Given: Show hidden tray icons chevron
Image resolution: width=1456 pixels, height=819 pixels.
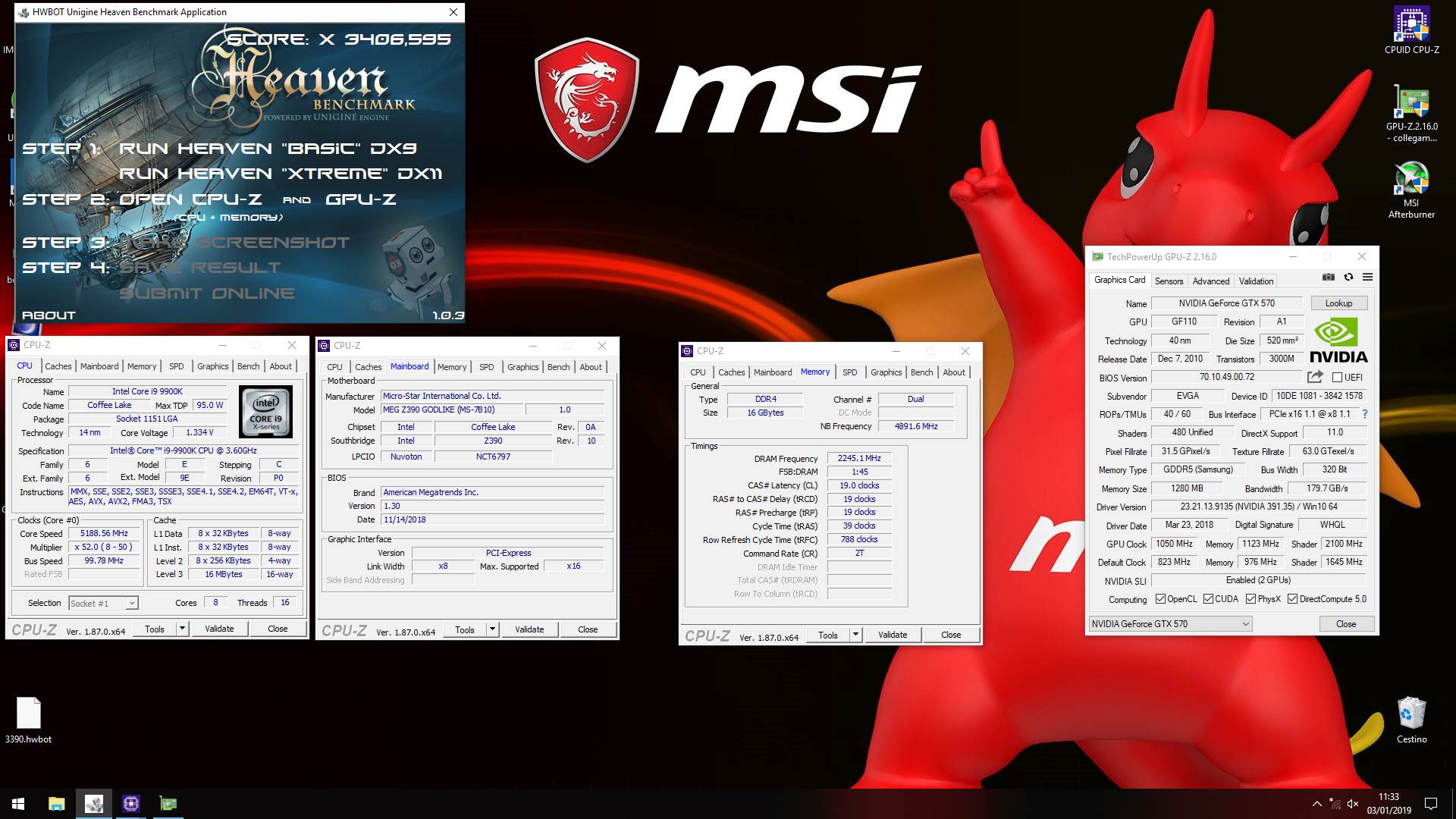Looking at the screenshot, I should click(1316, 804).
